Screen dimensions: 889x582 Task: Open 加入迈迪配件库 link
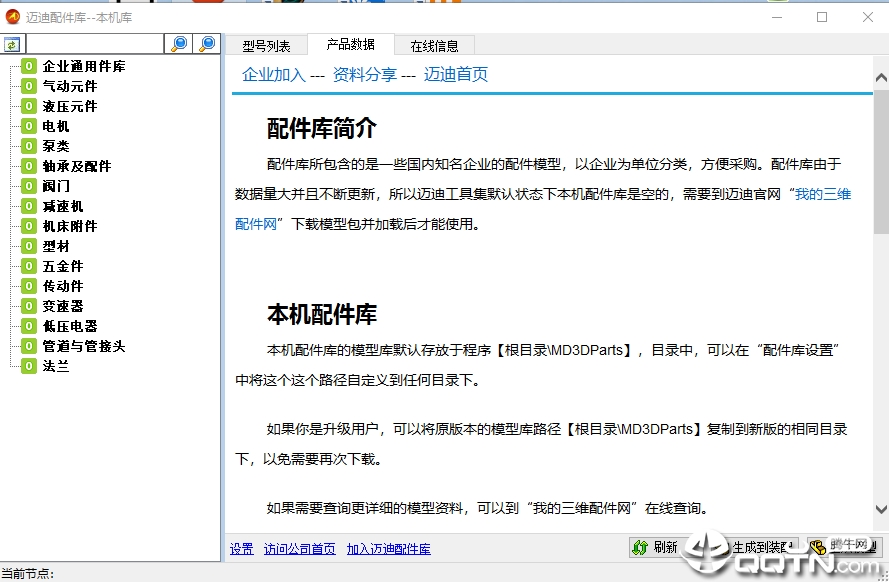click(x=388, y=549)
